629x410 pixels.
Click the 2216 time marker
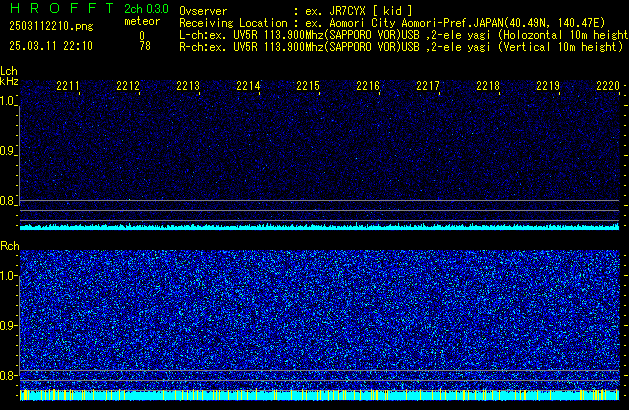(x=368, y=86)
